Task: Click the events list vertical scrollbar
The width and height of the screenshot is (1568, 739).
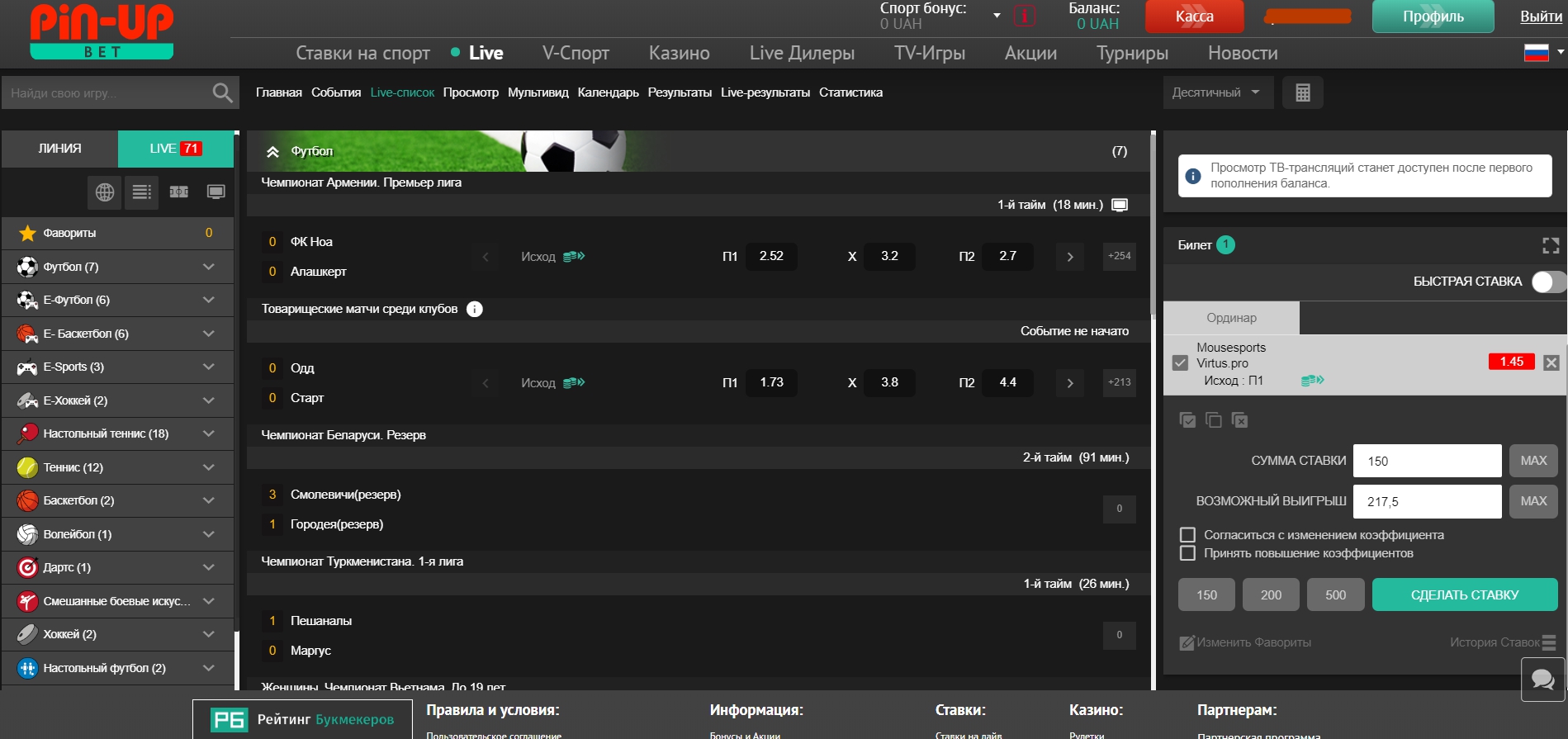Action: coord(1153,223)
